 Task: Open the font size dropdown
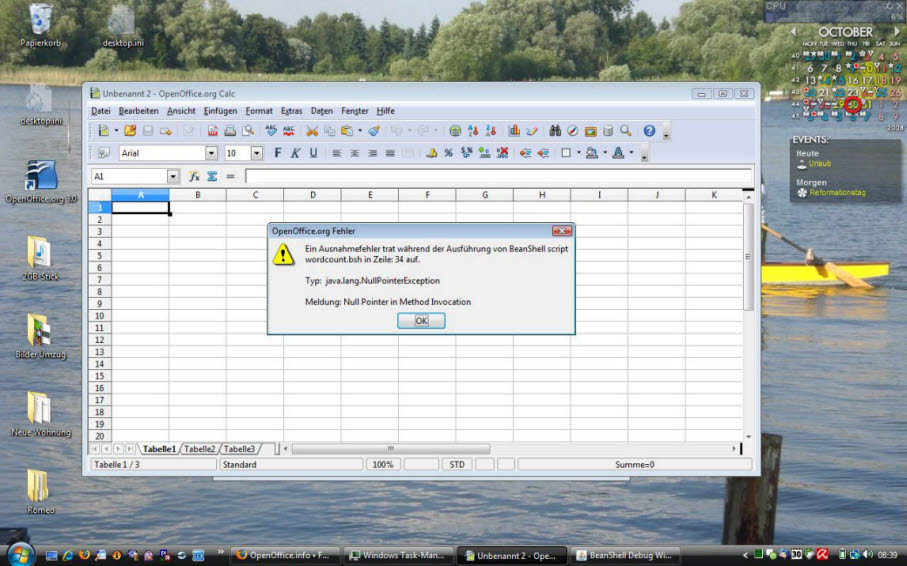tap(257, 153)
